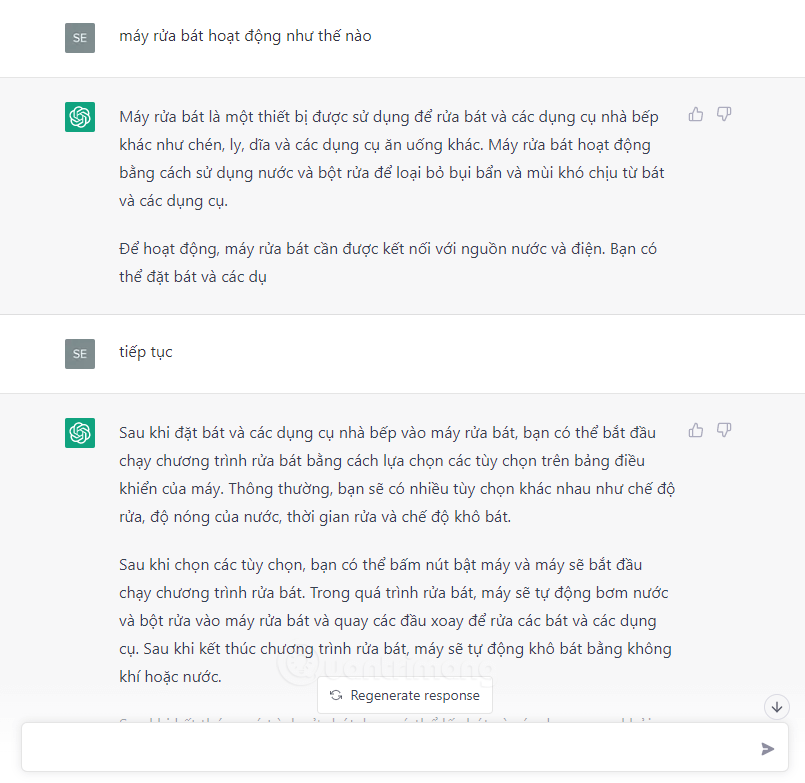Like the first dishwasher answer with thumbs up
Viewport: 805px width, 783px height.
(696, 114)
